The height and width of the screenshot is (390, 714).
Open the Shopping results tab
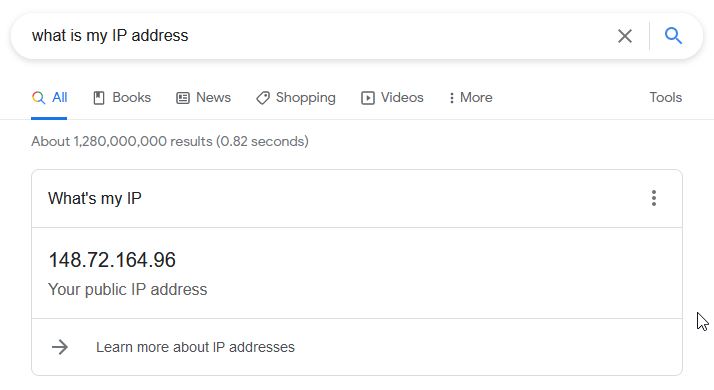click(296, 98)
